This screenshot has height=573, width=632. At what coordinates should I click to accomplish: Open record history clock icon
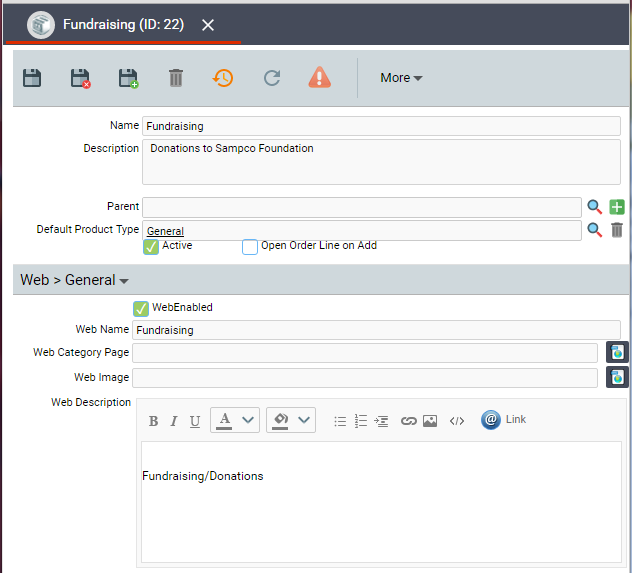pyautogui.click(x=223, y=78)
